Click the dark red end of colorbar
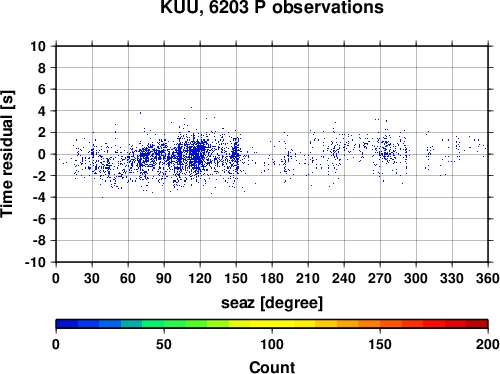The height and width of the screenshot is (374, 500). coord(477,324)
